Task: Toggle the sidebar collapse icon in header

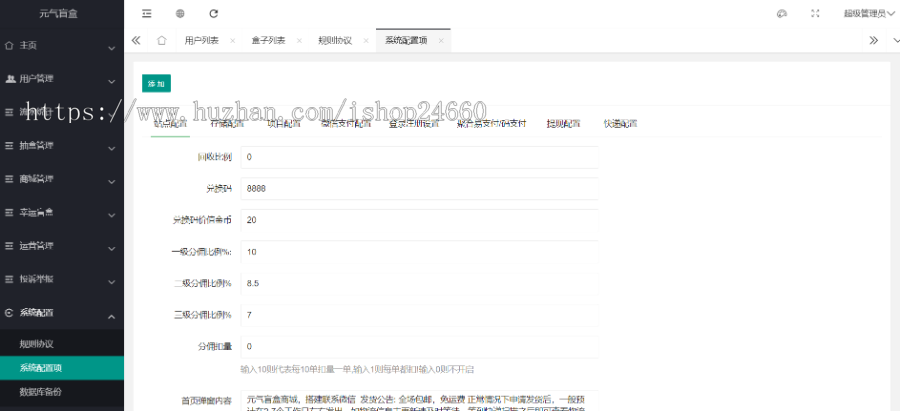Action: coord(147,14)
